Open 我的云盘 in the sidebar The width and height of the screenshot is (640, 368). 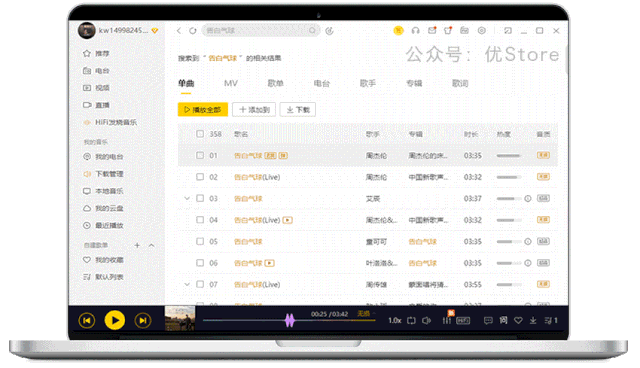pyautogui.click(x=103, y=208)
